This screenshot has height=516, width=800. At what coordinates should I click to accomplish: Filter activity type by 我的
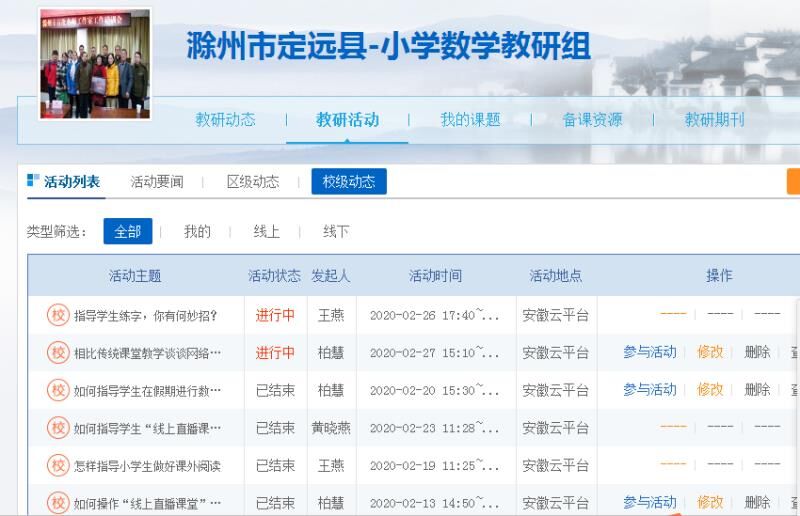tap(197, 231)
